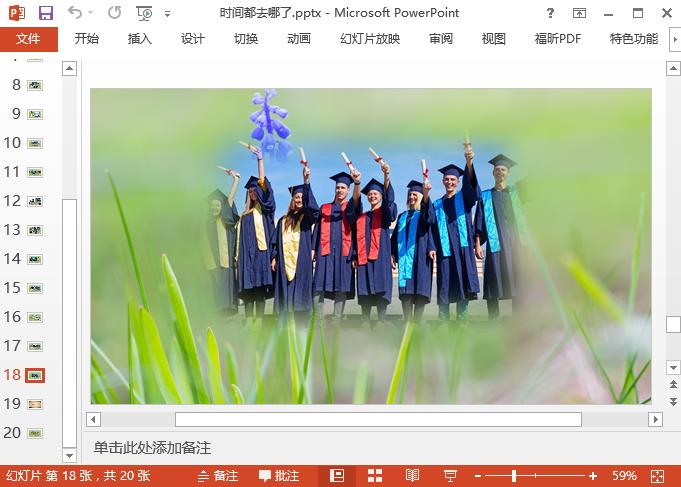The image size is (681, 487).
Task: Fit slide to current window icon
Action: tap(658, 476)
